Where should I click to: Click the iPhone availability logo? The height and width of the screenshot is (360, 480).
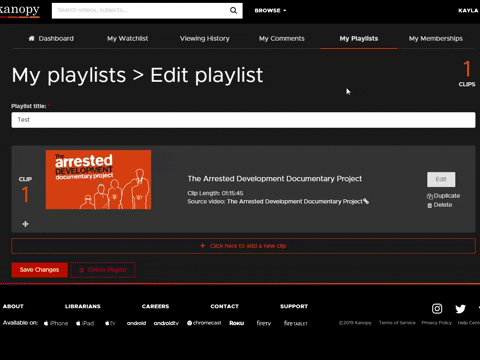coord(56,323)
